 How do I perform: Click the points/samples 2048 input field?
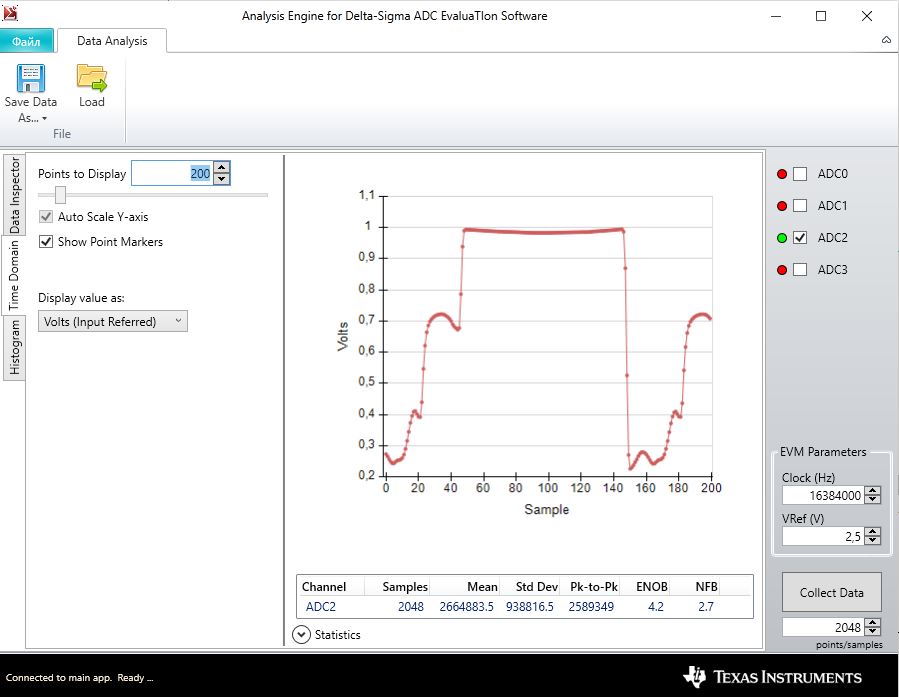coord(823,627)
